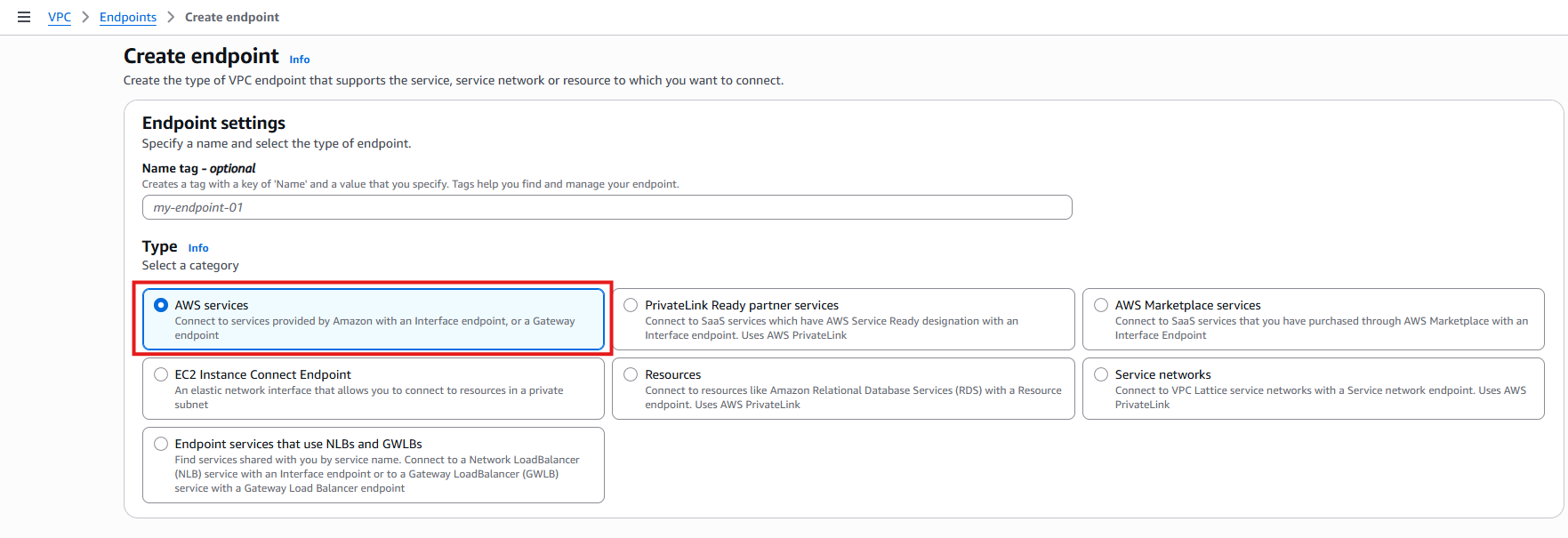Select AWS Marketplace services radio button
Image resolution: width=1568 pixels, height=538 pixels.
coord(1101,305)
